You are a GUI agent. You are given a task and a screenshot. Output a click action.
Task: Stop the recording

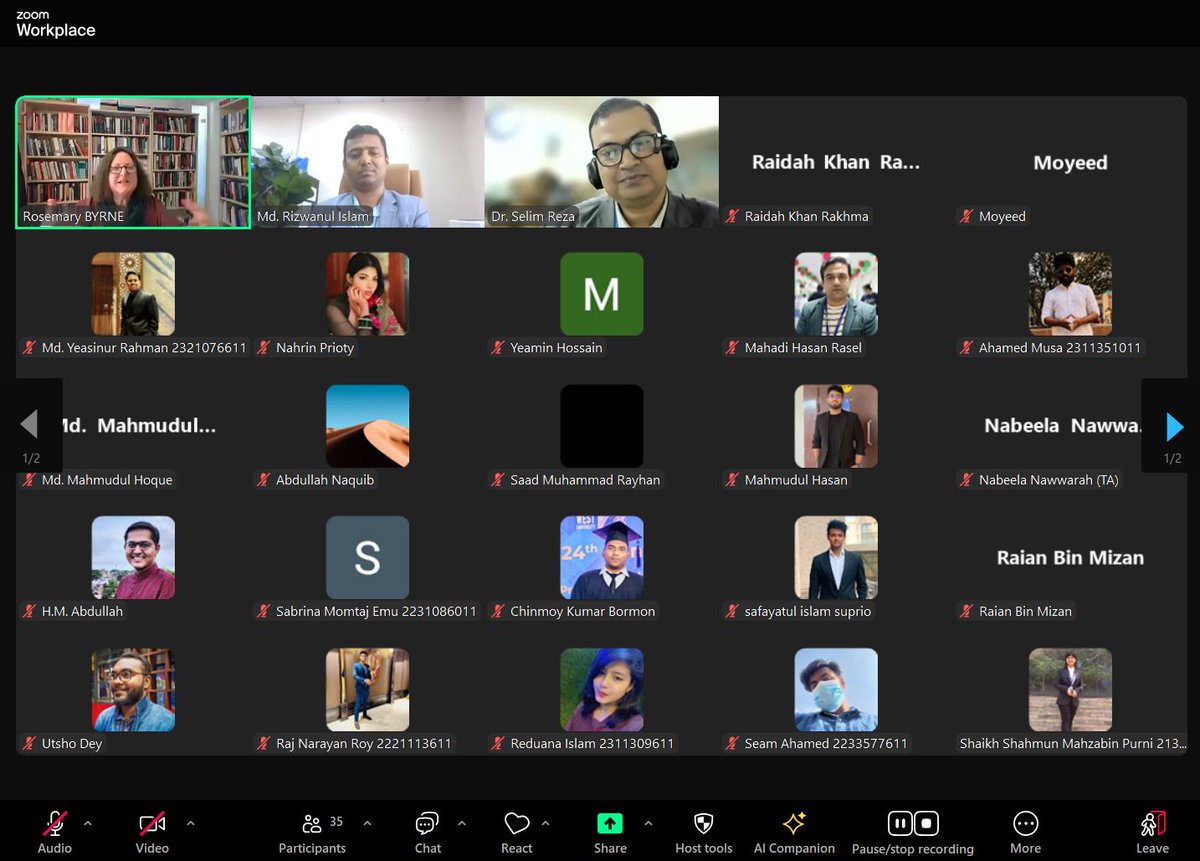pyautogui.click(x=926, y=823)
